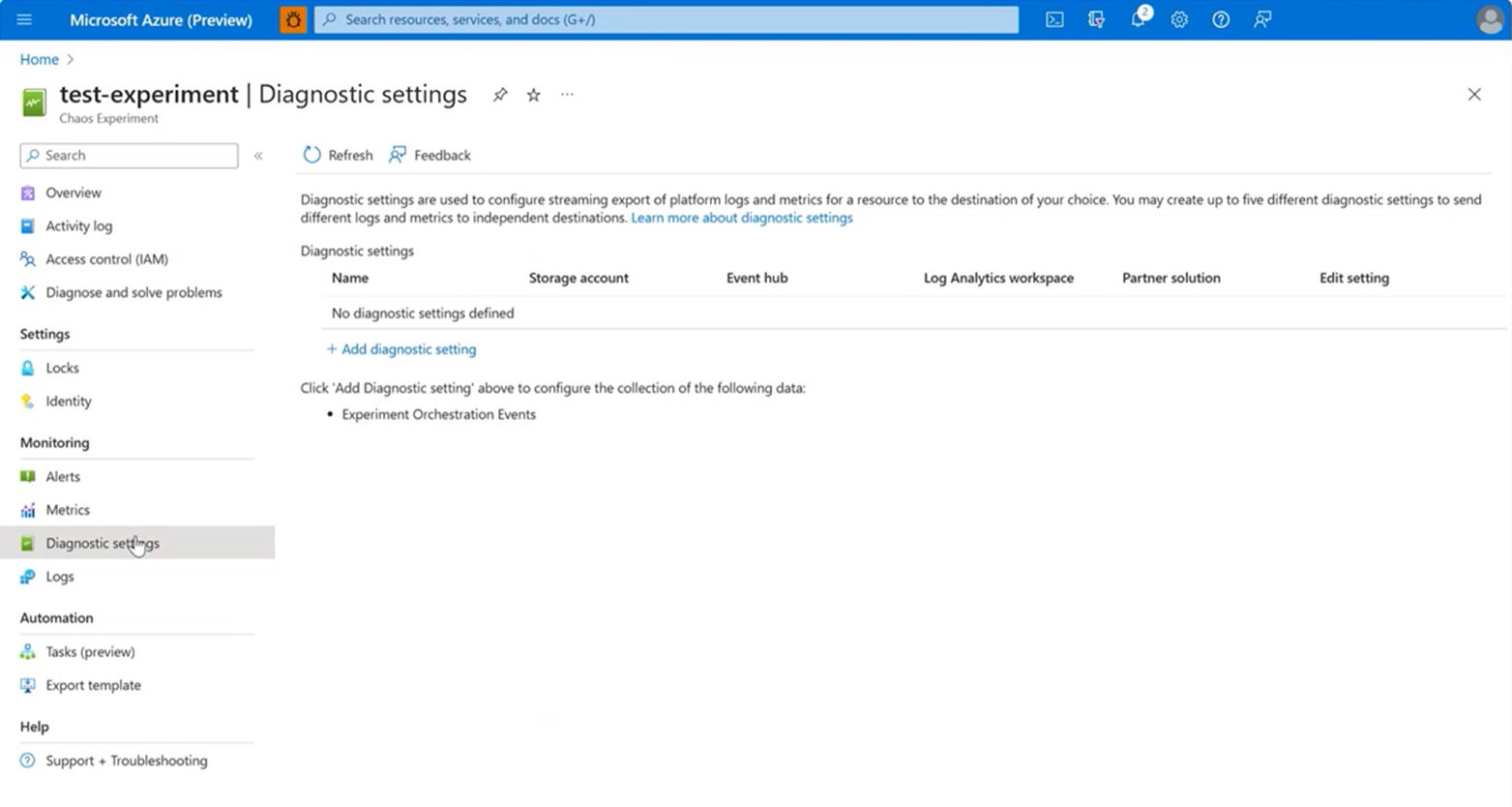Open Learn more about diagnostic settings
Viewport: 1512px width, 807px height.
[x=741, y=218]
